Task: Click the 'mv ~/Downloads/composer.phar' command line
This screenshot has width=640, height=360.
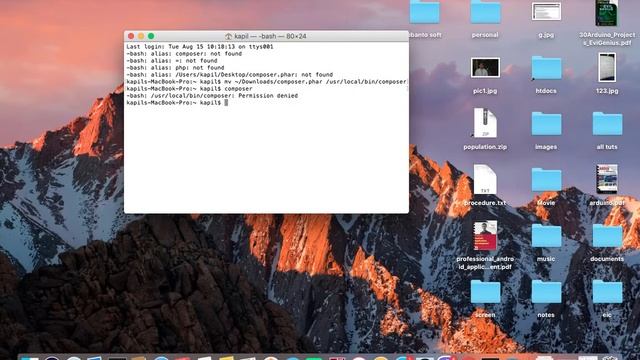Action: coord(267,82)
